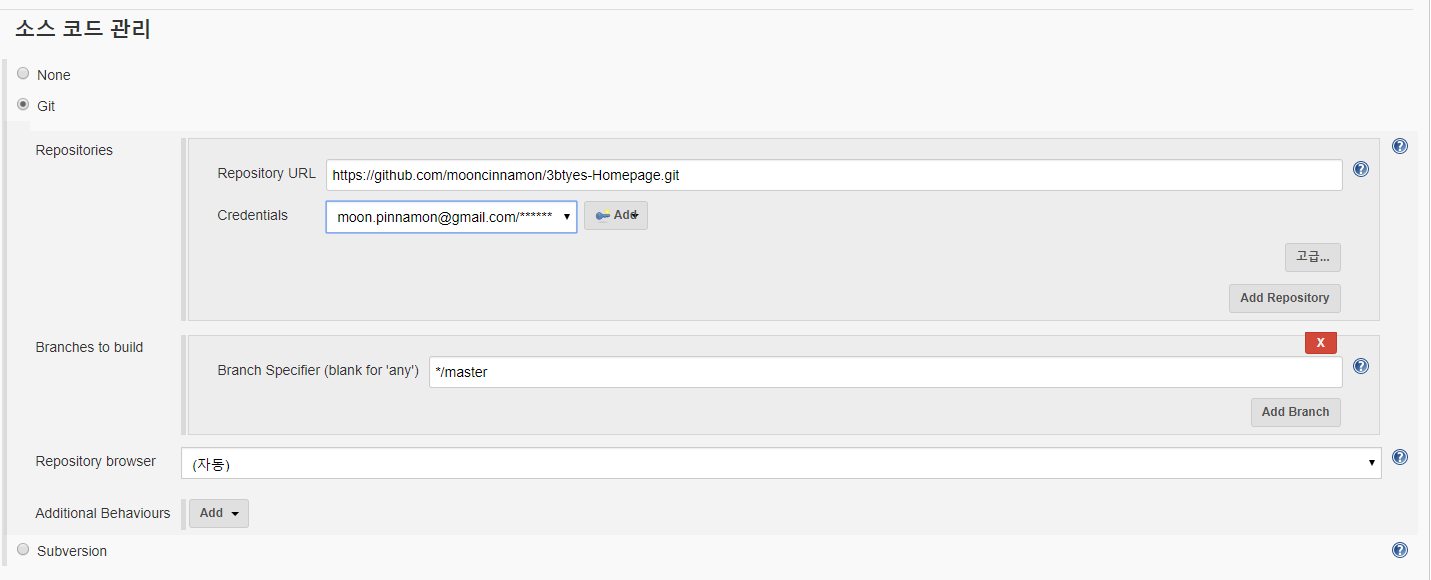Show help for Repository URL field
Viewport: 1431px width, 580px height.
click(1360, 169)
